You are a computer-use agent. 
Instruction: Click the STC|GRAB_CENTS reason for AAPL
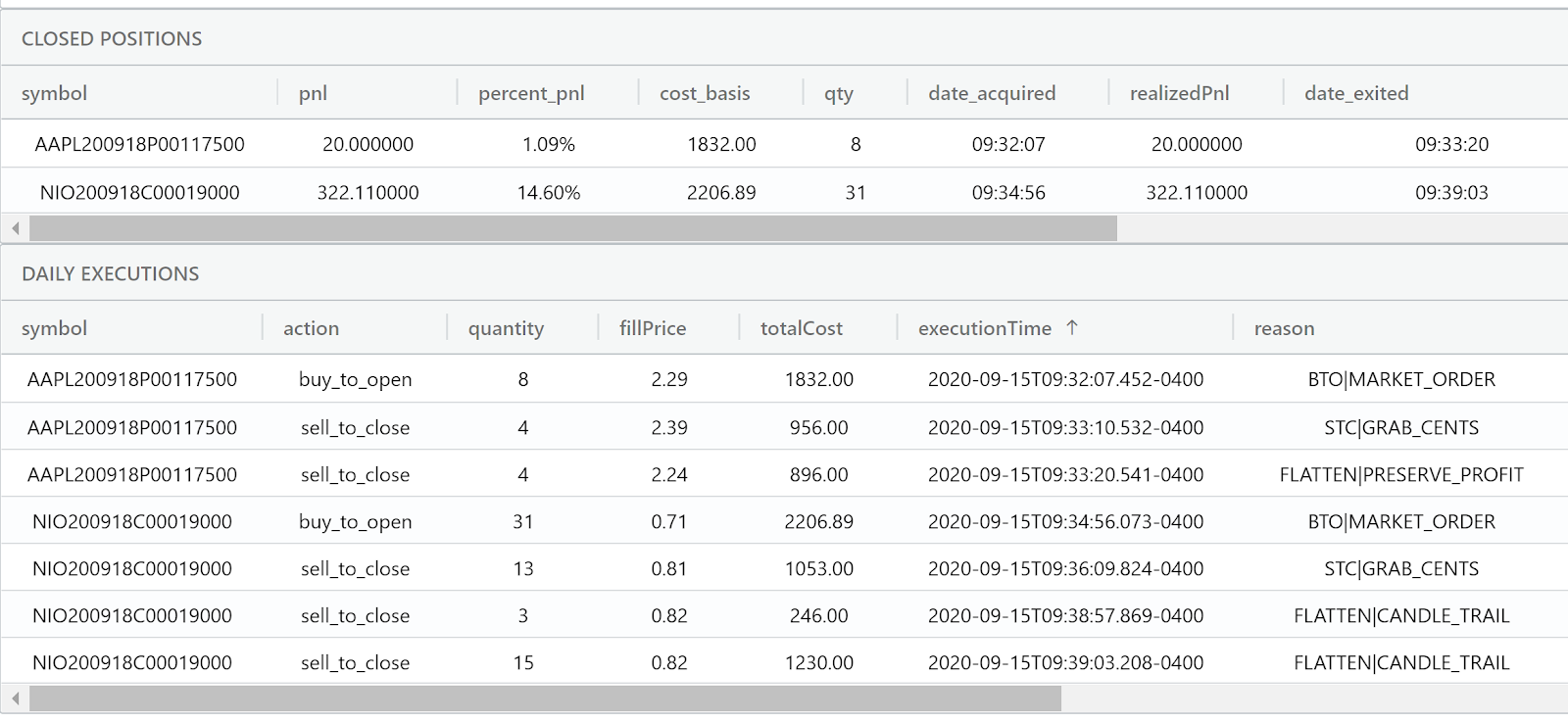1401,427
